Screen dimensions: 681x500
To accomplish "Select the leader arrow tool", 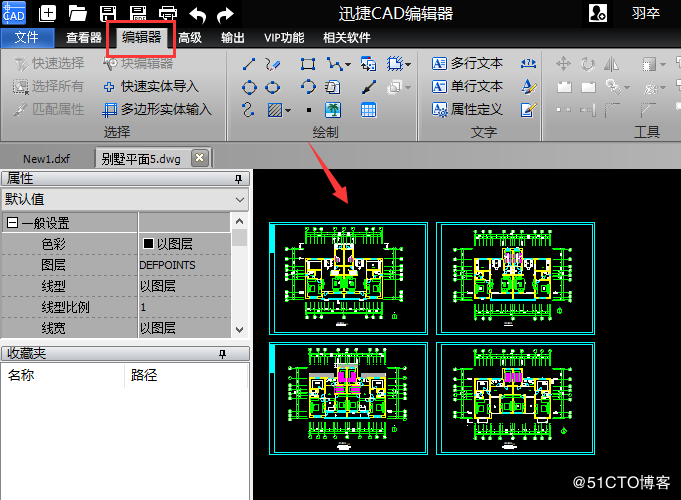I will click(x=369, y=87).
